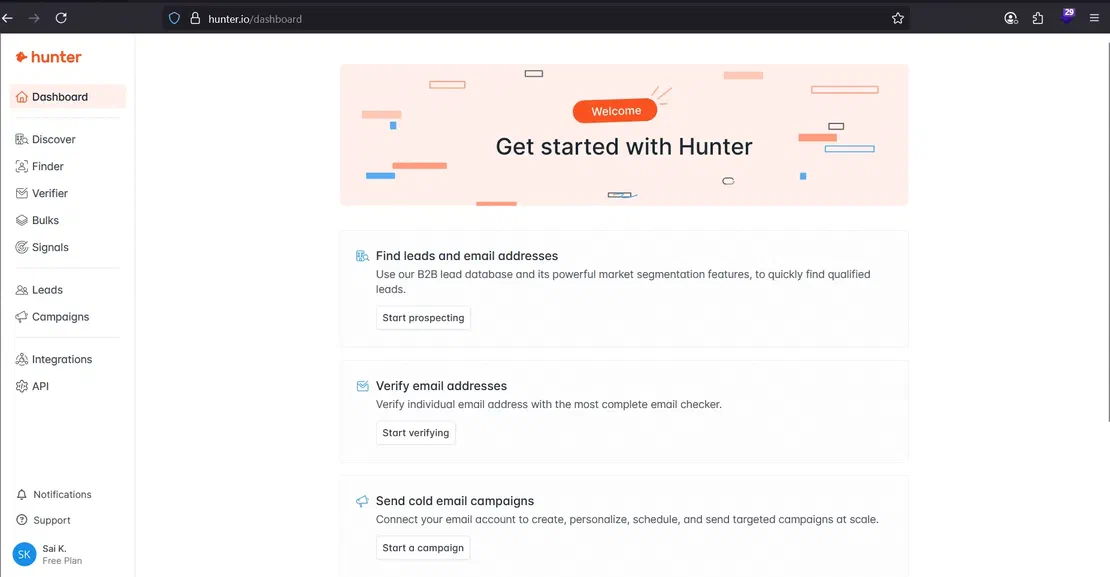Bookmark the page with star icon
Viewport: 1110px width, 577px height.
(898, 18)
